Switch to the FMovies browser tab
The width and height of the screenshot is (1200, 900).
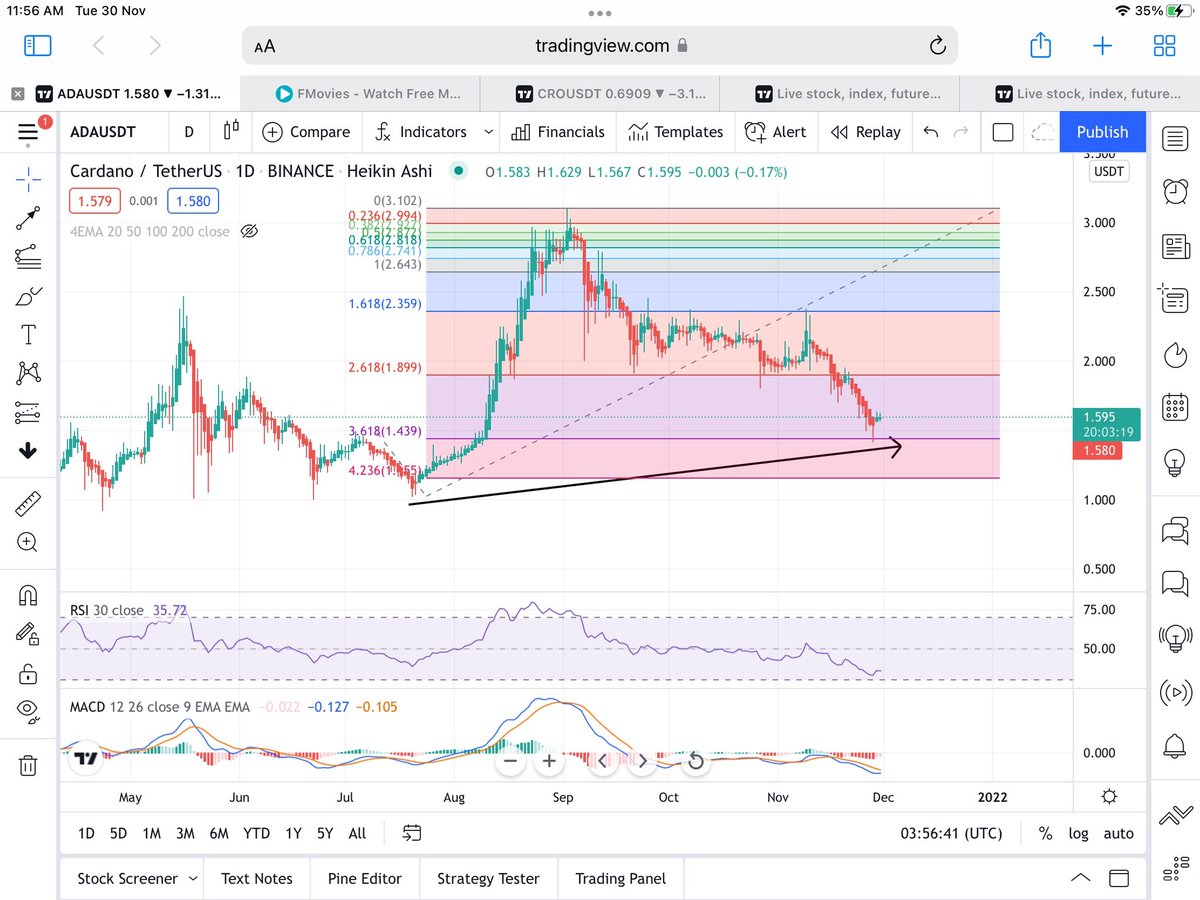point(360,94)
